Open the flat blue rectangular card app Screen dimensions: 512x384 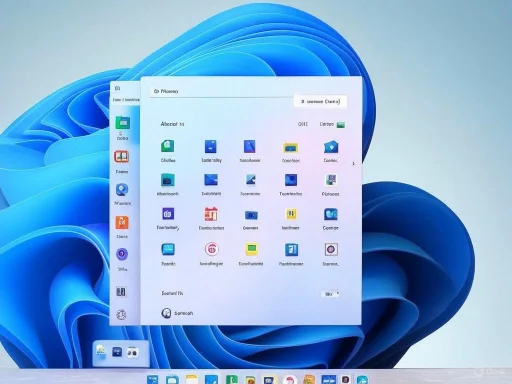tap(251, 215)
